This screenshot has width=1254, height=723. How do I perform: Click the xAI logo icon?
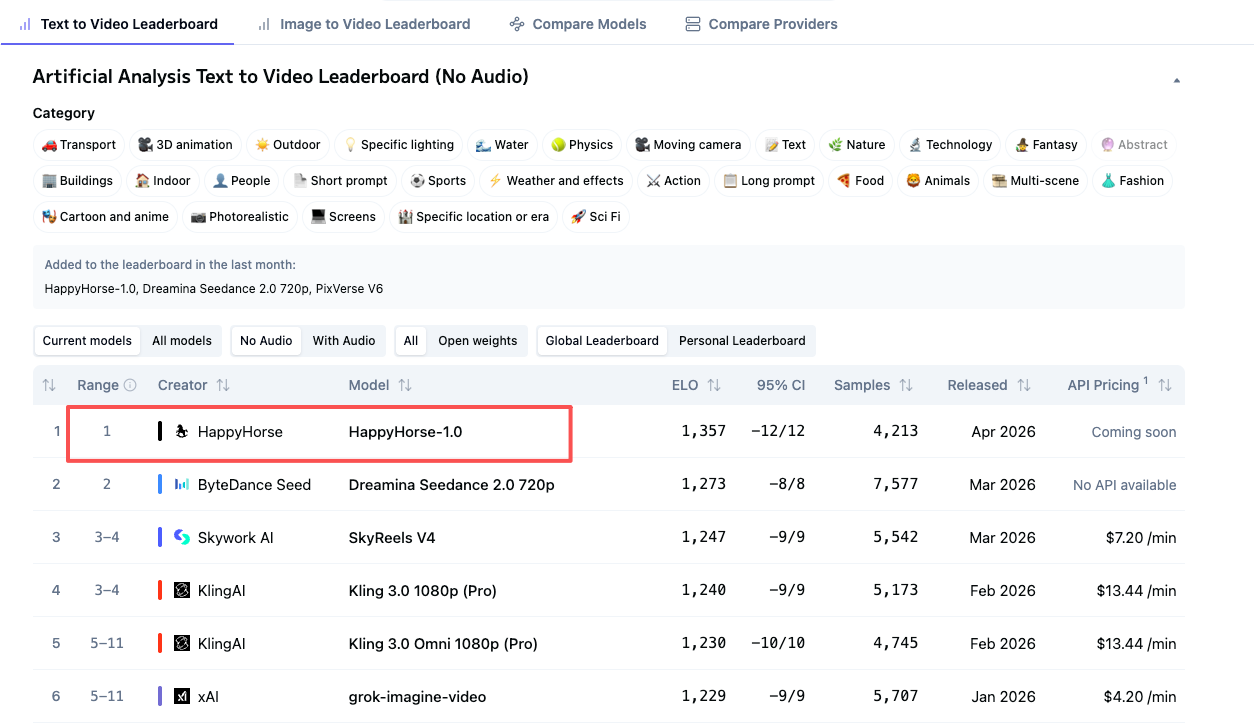[x=181, y=697]
